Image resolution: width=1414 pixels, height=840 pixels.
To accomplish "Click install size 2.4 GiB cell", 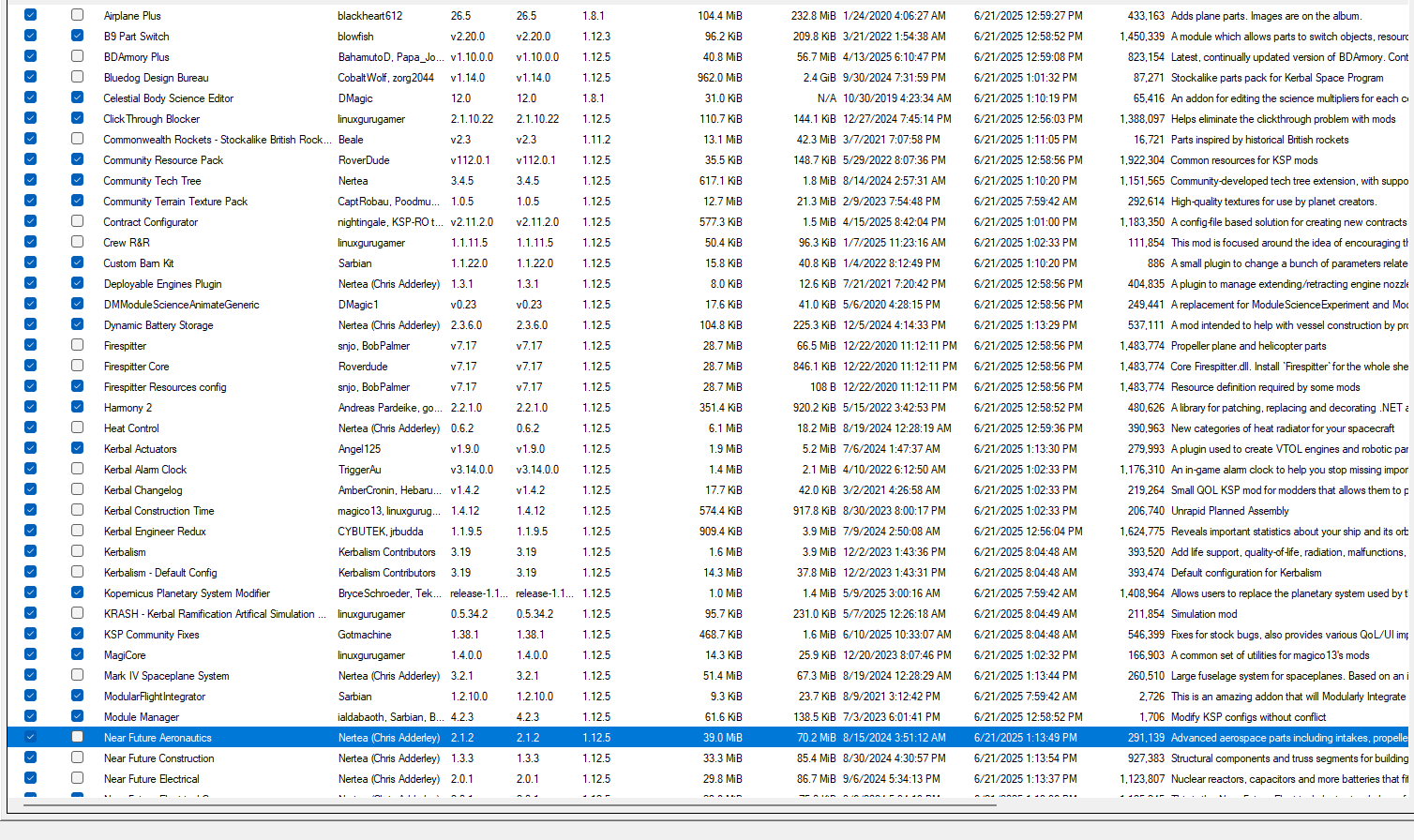I will 819,78.
